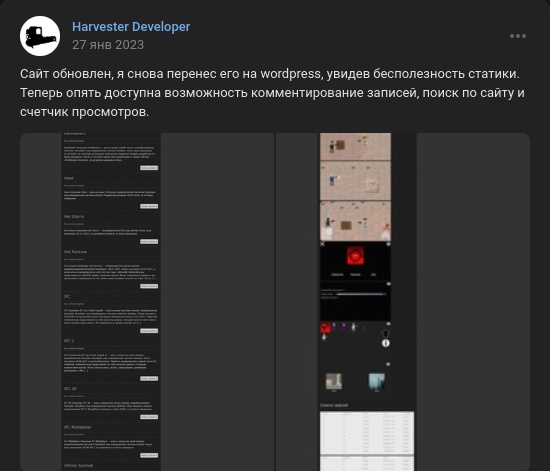Open the post options three-dots menu

point(518,36)
